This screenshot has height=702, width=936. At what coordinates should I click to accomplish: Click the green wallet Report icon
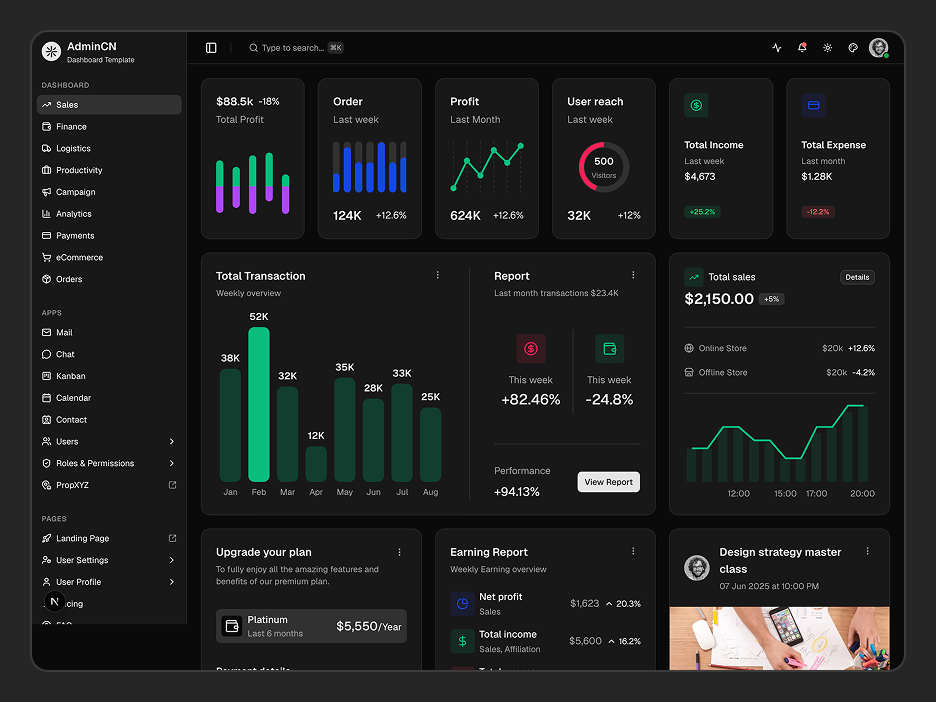(609, 349)
